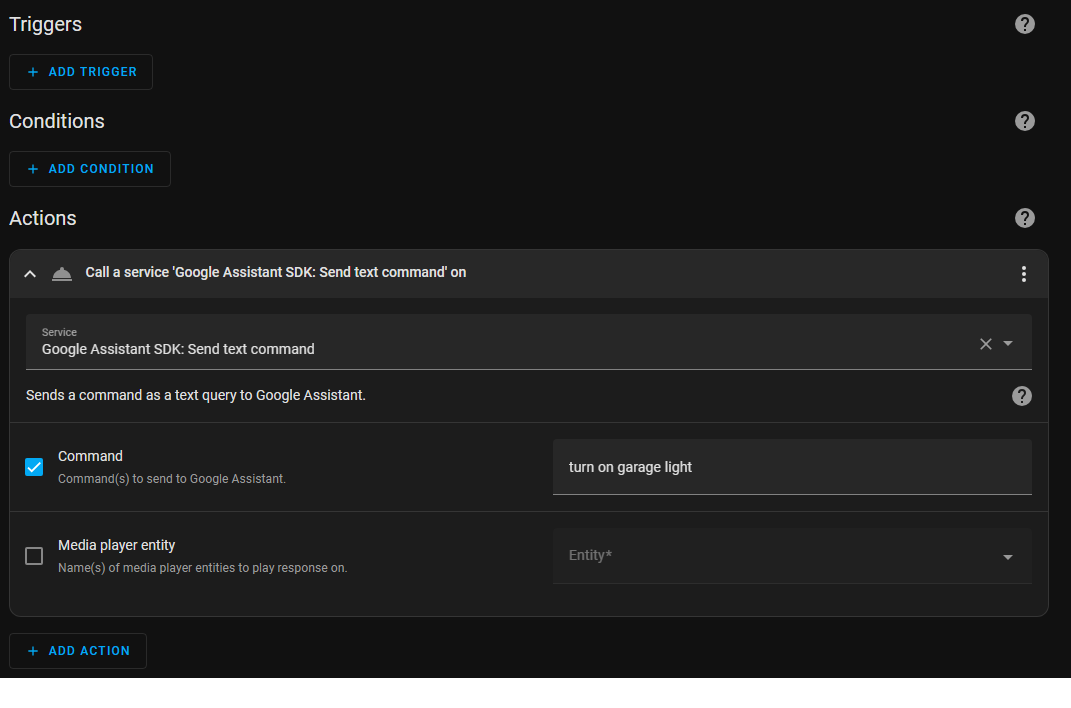Viewport: 1071px width, 708px height.
Task: Uncheck the Command checkbox
Action: point(34,467)
